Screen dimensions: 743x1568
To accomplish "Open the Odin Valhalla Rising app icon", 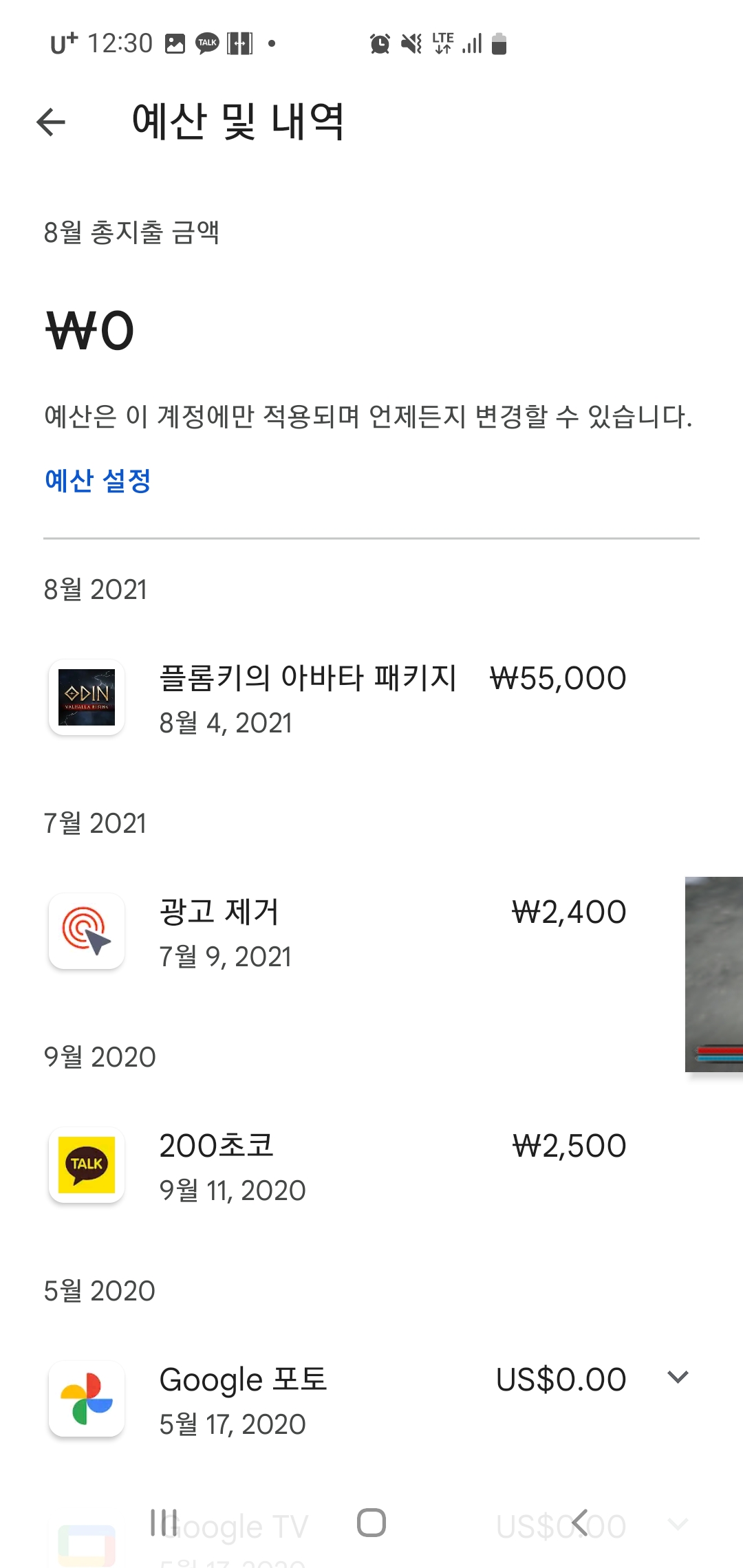I will click(x=87, y=697).
